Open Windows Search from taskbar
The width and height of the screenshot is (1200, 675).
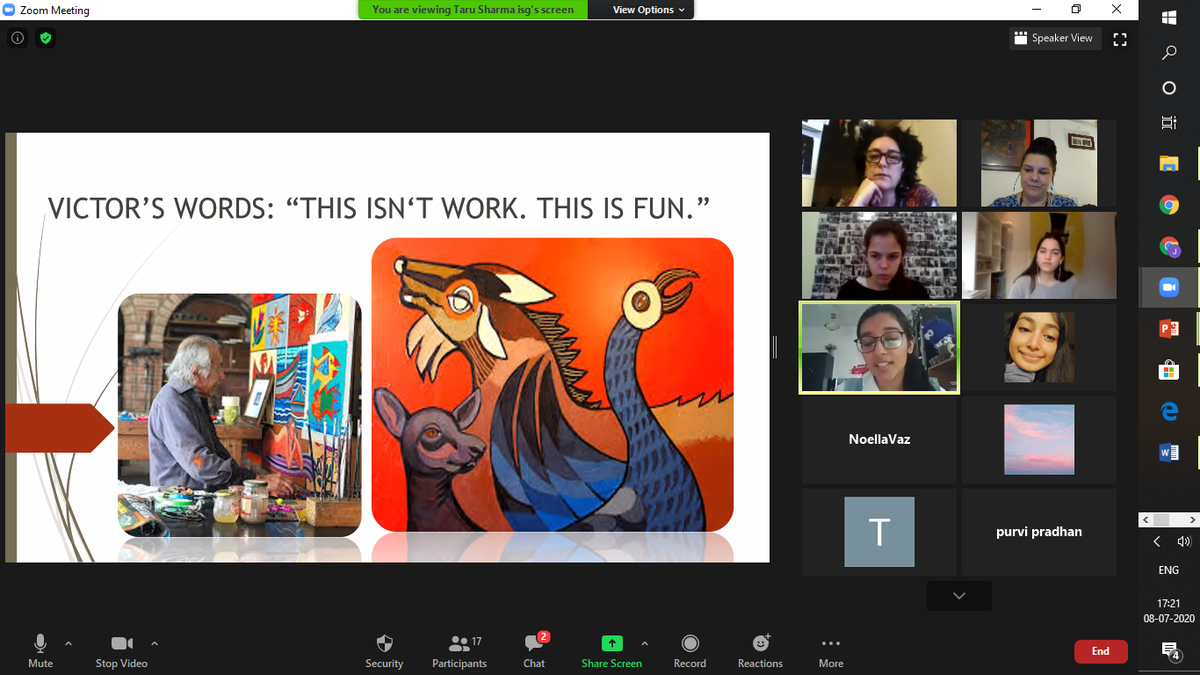(x=1169, y=53)
